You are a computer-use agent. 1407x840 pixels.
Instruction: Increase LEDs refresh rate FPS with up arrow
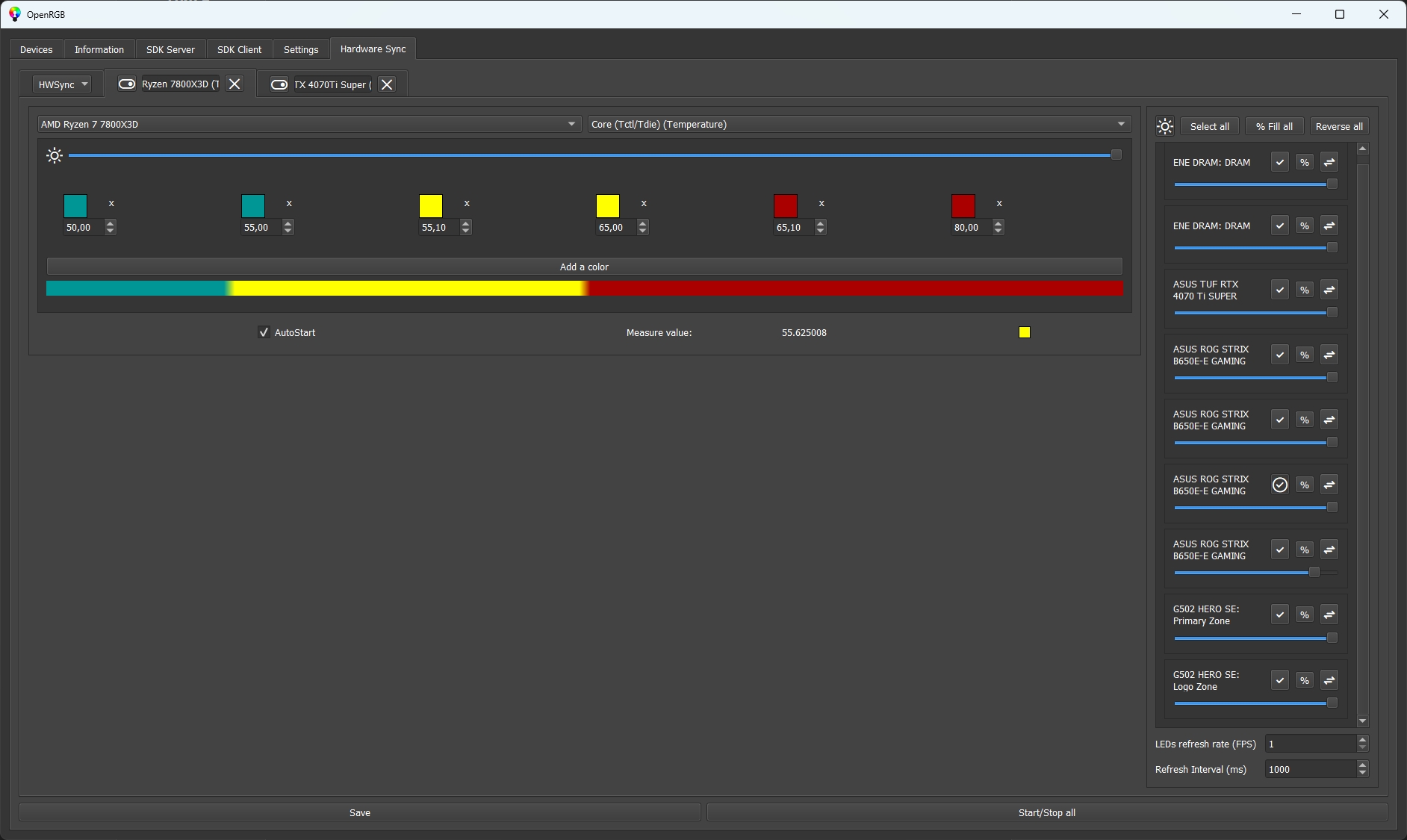1363,740
